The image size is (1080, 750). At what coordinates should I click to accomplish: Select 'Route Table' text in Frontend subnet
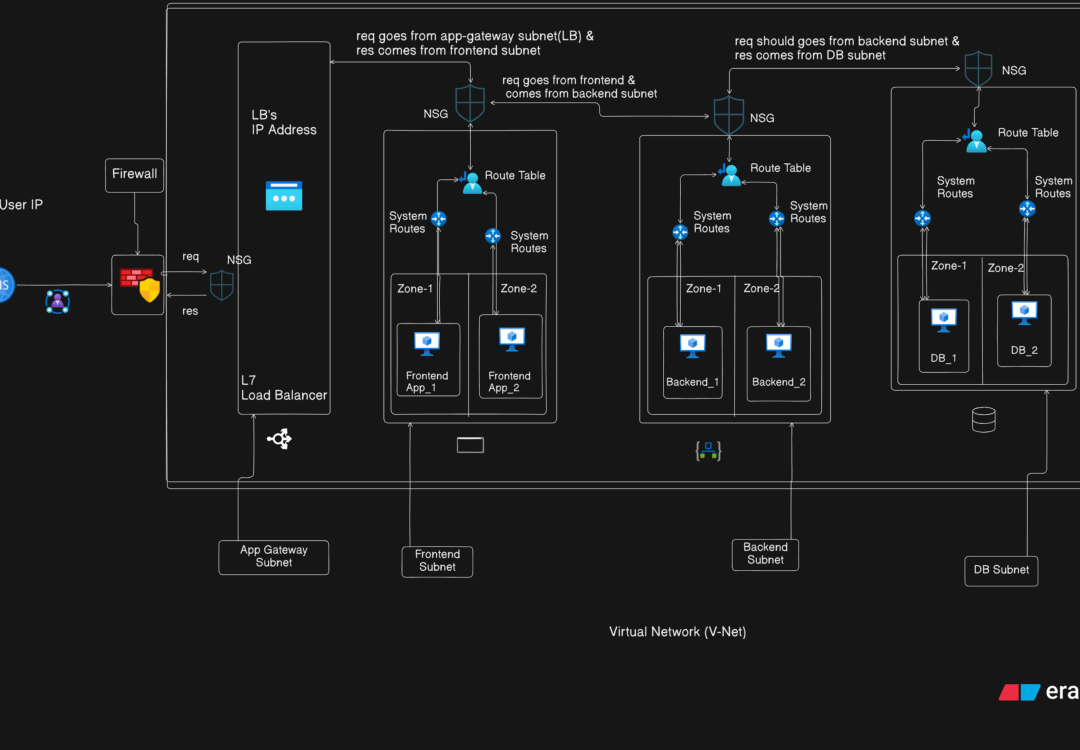tap(515, 176)
